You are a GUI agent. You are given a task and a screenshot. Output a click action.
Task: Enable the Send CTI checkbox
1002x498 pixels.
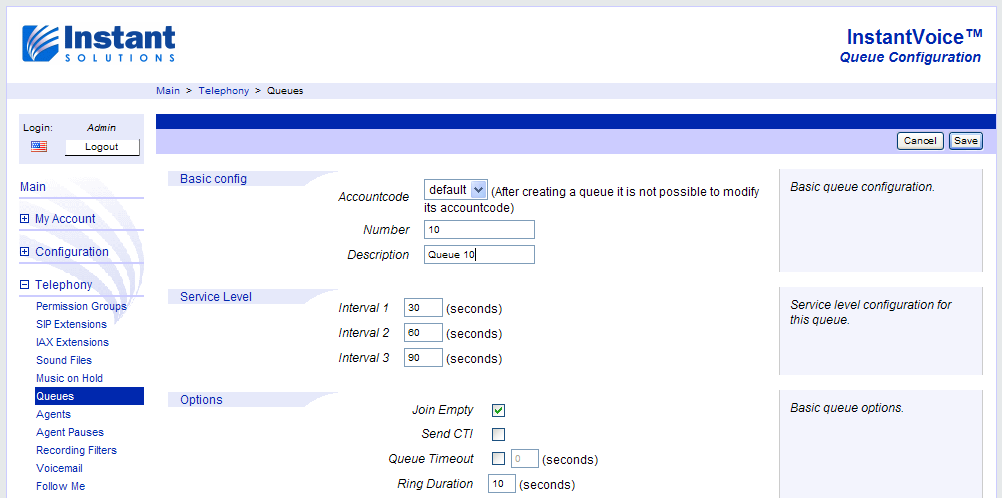coord(498,434)
